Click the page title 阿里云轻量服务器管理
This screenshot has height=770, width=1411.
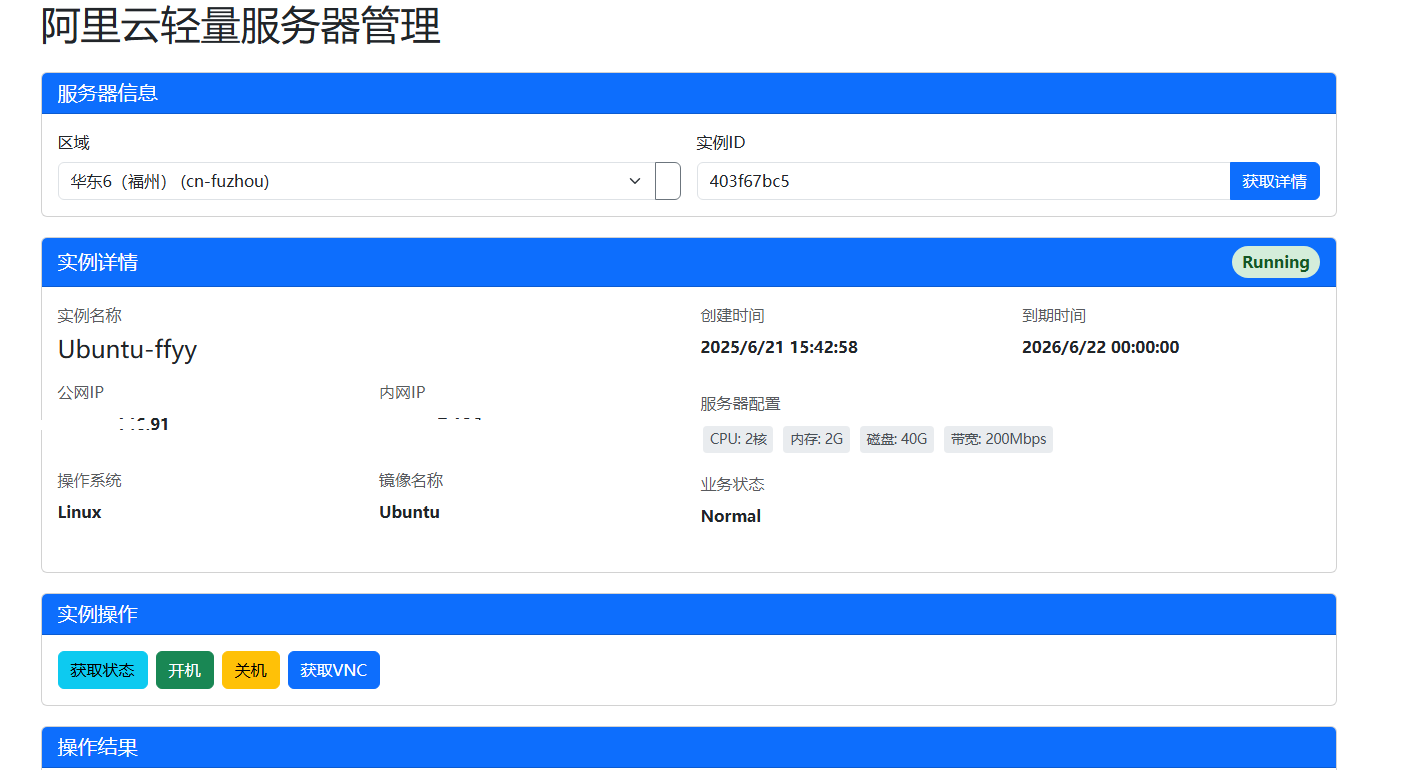(241, 25)
